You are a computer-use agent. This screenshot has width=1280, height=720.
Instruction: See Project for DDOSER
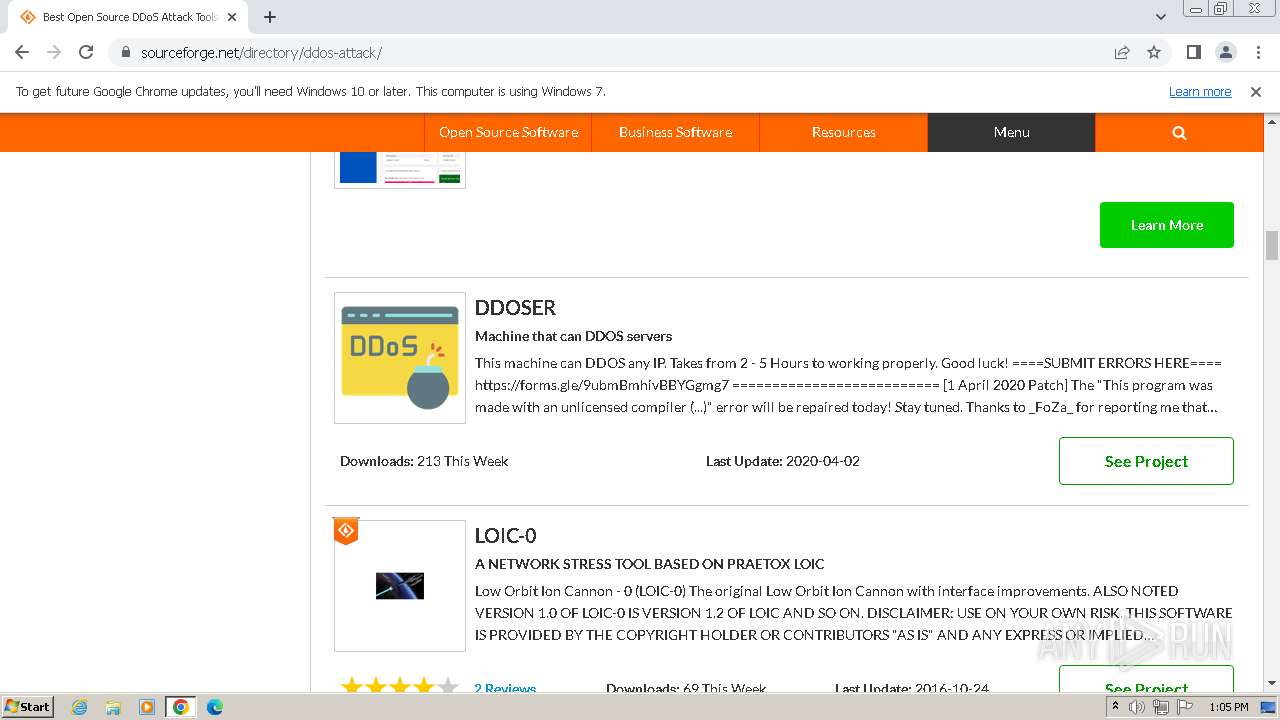point(1146,461)
